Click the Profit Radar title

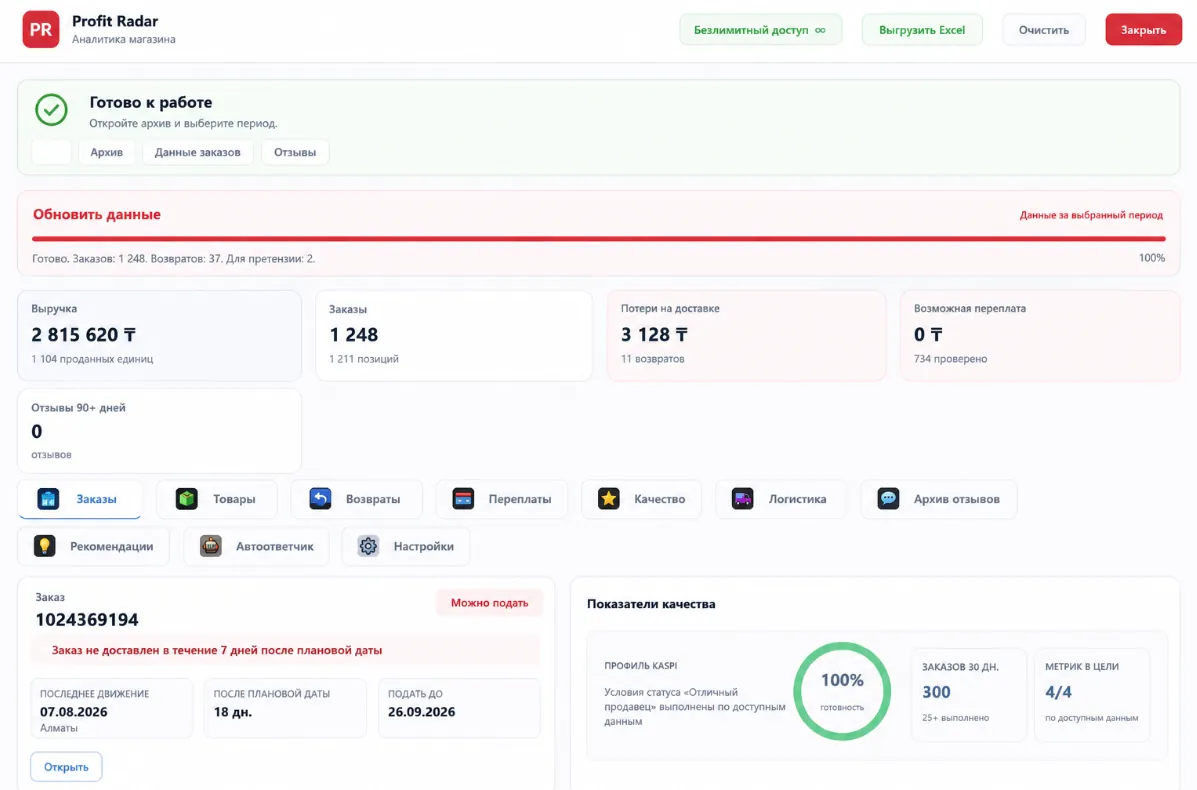(115, 21)
